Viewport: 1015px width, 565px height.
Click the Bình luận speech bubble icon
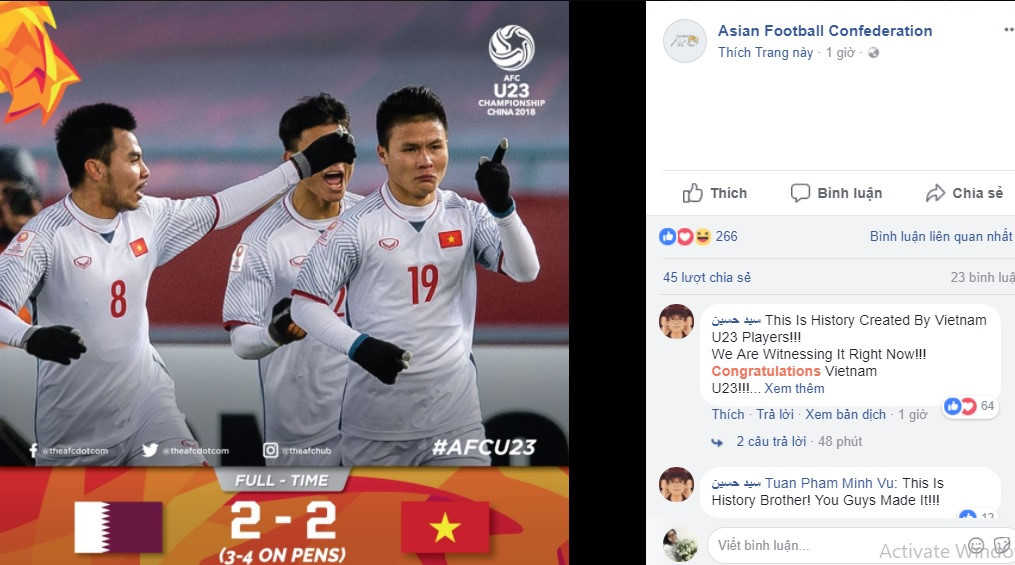(800, 193)
